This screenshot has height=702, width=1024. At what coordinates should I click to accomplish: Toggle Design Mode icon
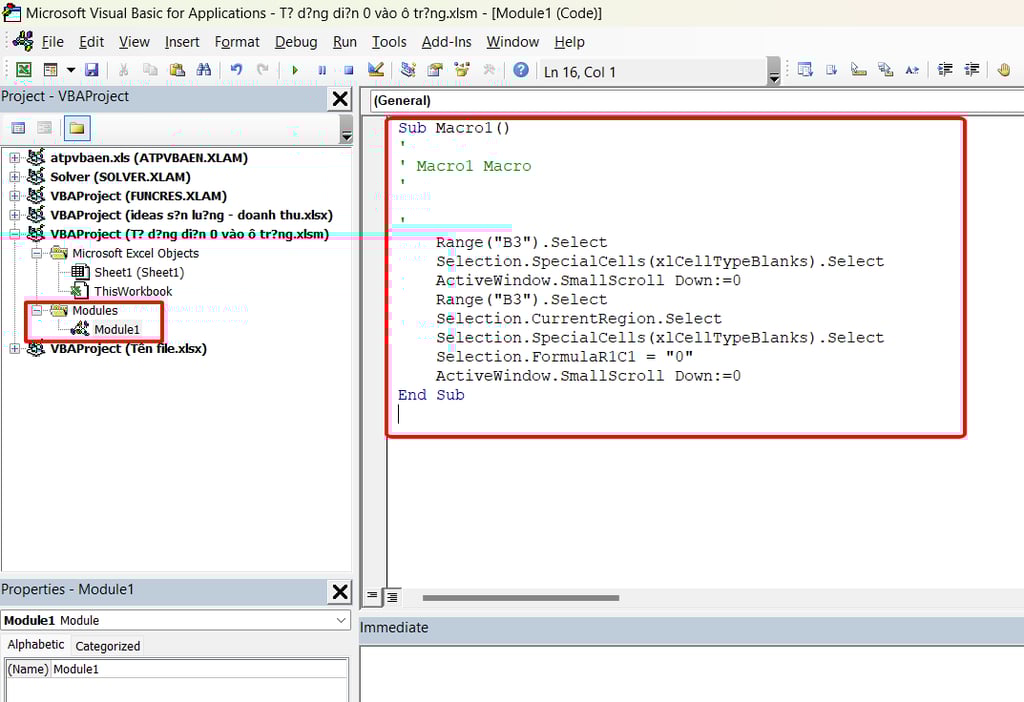(376, 69)
